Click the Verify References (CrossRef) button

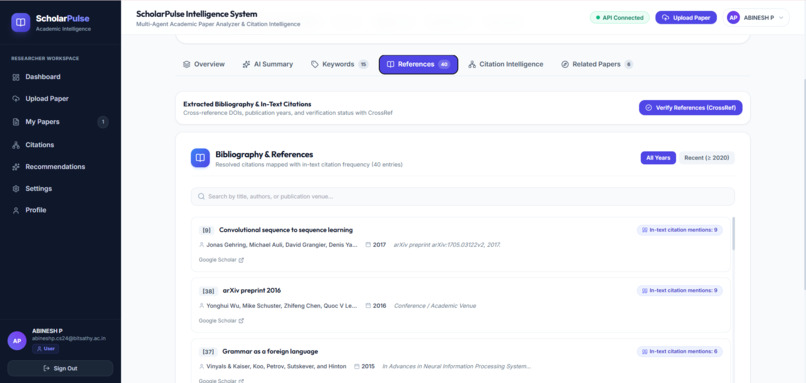690,107
